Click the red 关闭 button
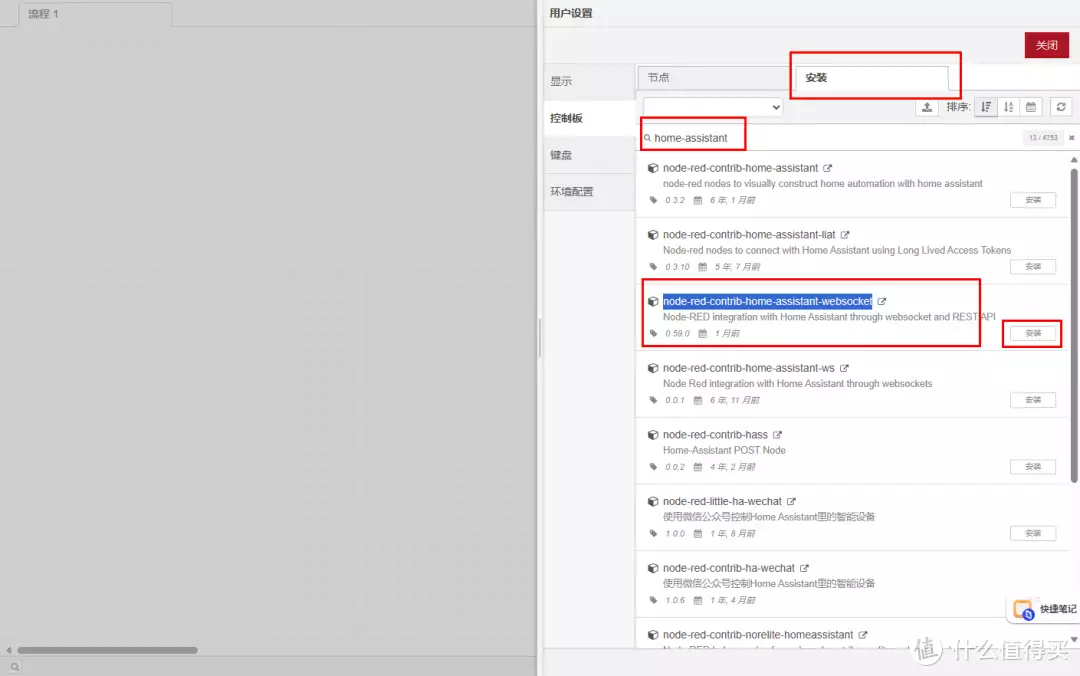1080x676 pixels. (1046, 45)
